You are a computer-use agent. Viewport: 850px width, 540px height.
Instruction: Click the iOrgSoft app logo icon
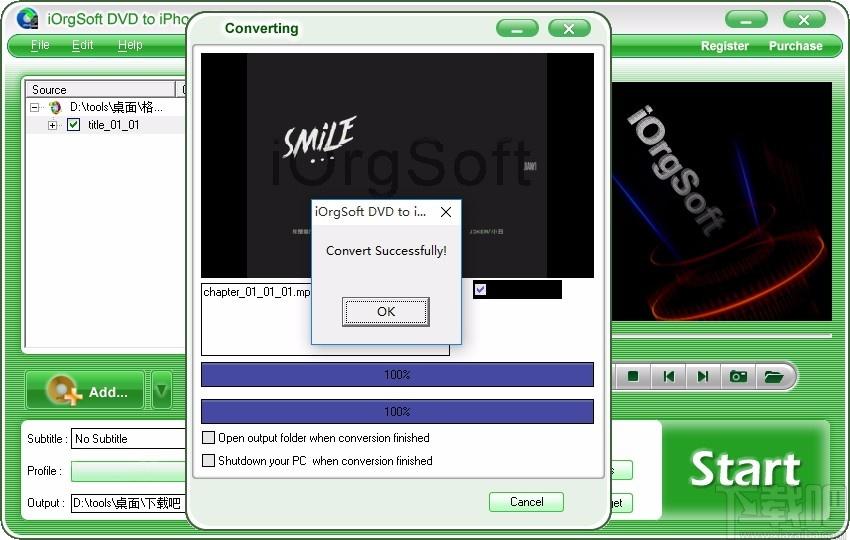tap(27, 18)
